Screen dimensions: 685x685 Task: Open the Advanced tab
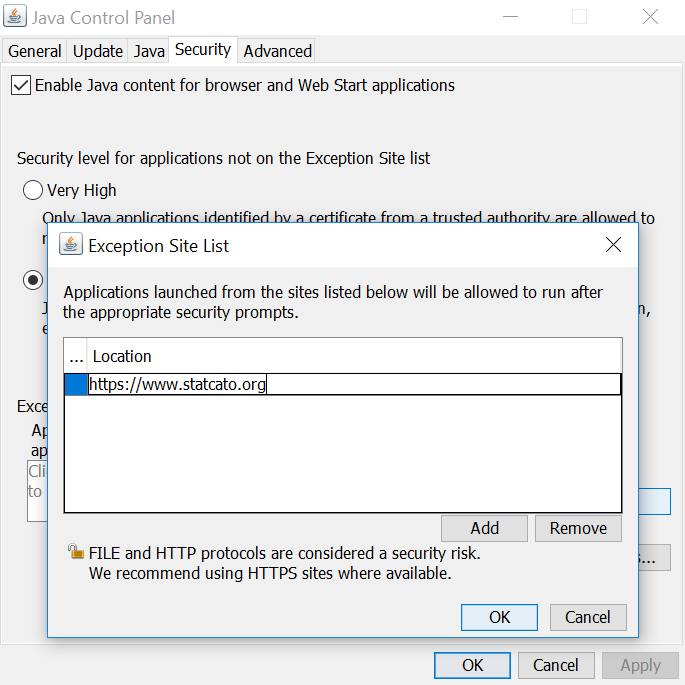pyautogui.click(x=278, y=51)
